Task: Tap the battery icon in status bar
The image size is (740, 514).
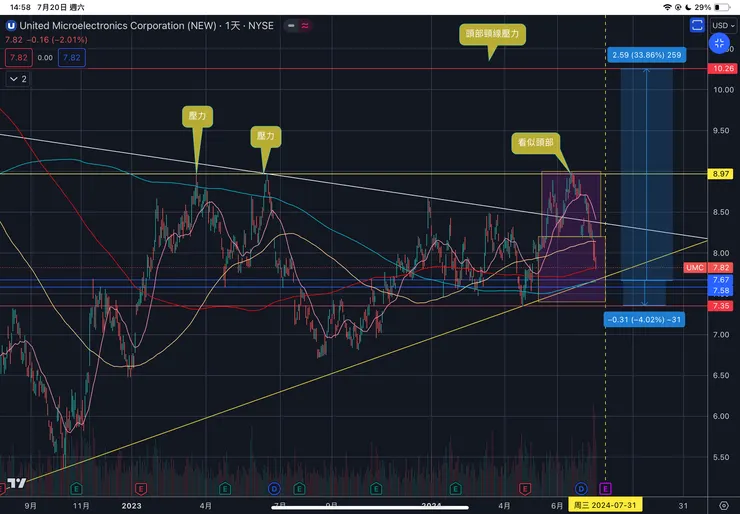Action: [722, 7]
